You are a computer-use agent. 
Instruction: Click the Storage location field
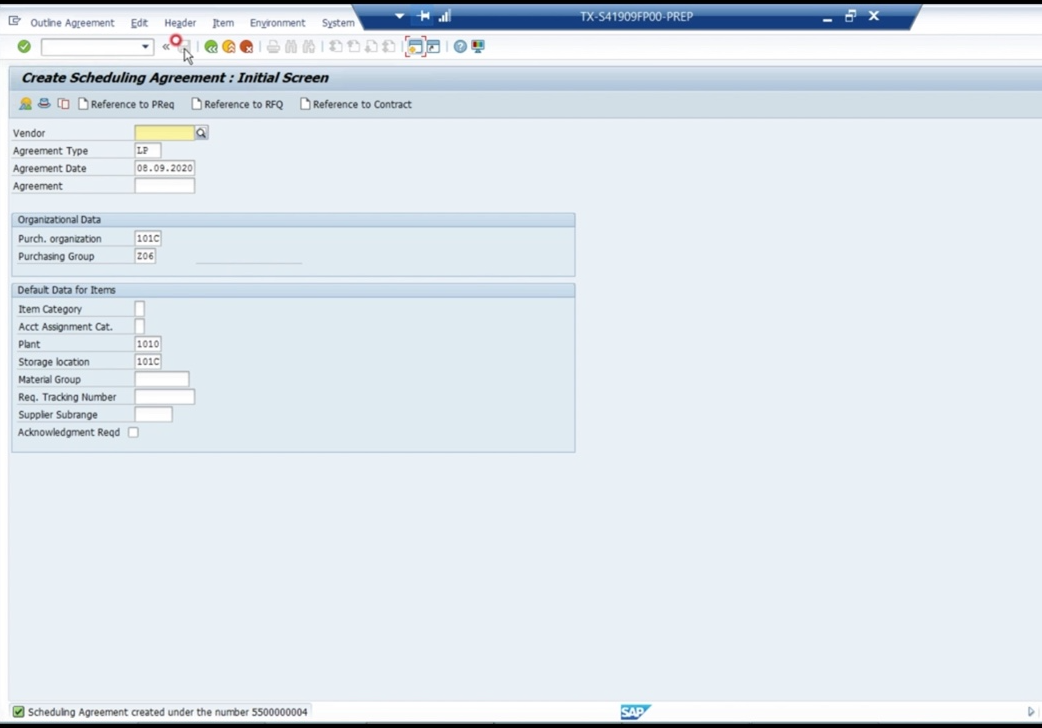point(148,362)
